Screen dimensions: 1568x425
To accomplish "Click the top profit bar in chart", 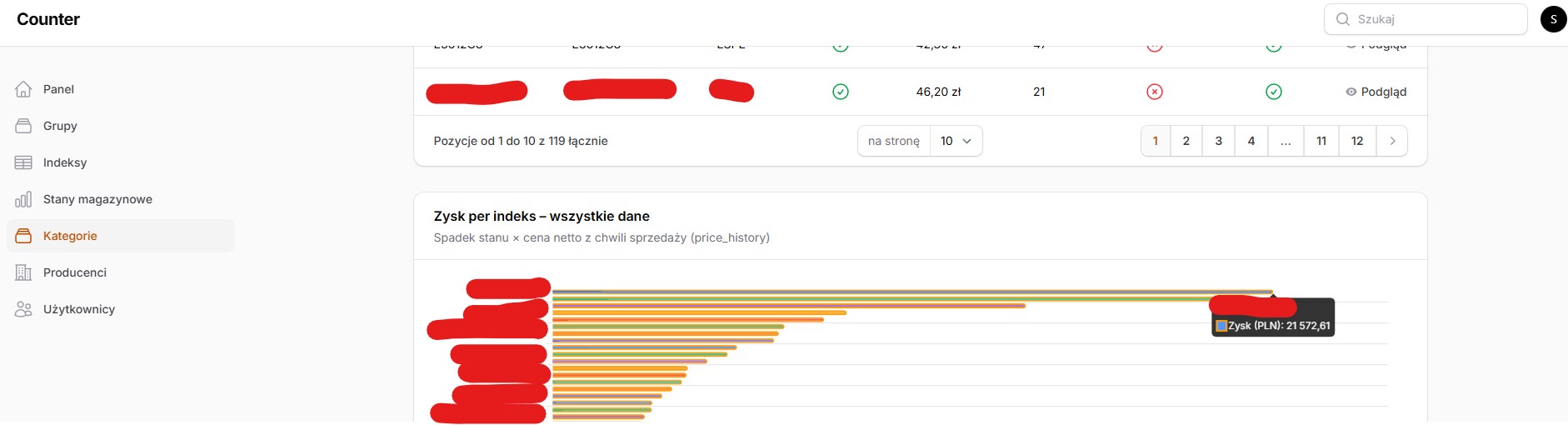I will click(x=912, y=292).
